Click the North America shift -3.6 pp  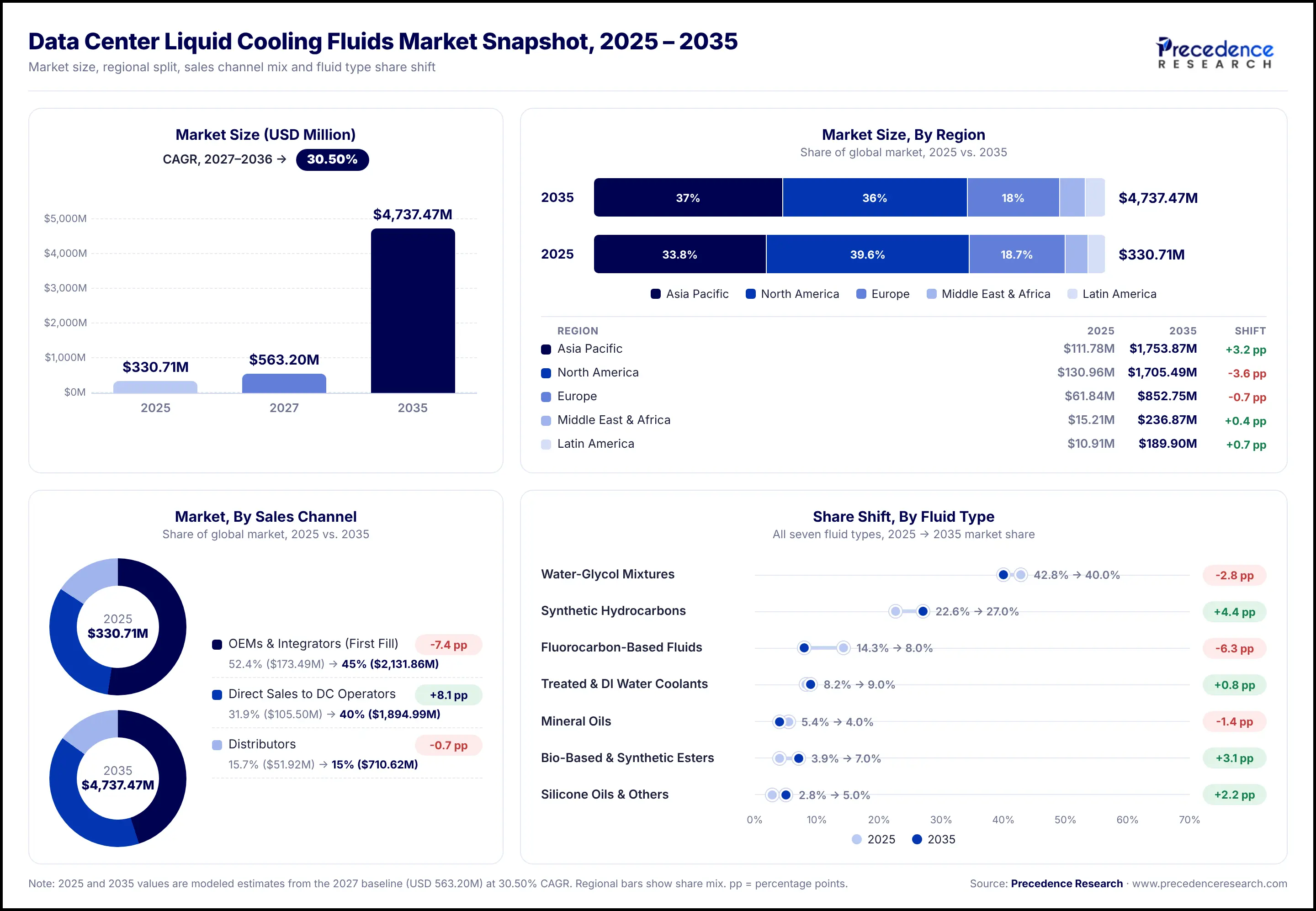1247,373
